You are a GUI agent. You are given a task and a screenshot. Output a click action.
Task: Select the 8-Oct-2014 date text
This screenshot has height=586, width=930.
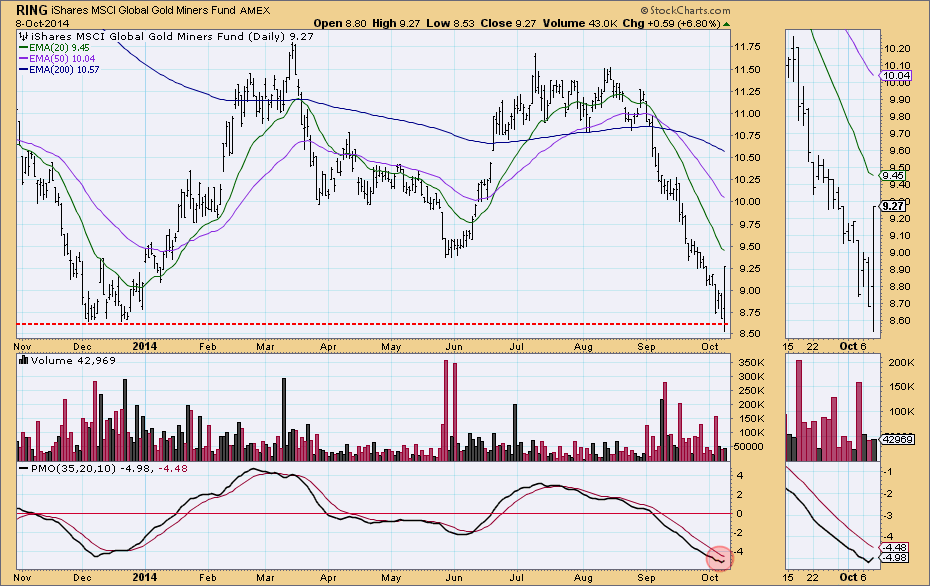pyautogui.click(x=42, y=24)
